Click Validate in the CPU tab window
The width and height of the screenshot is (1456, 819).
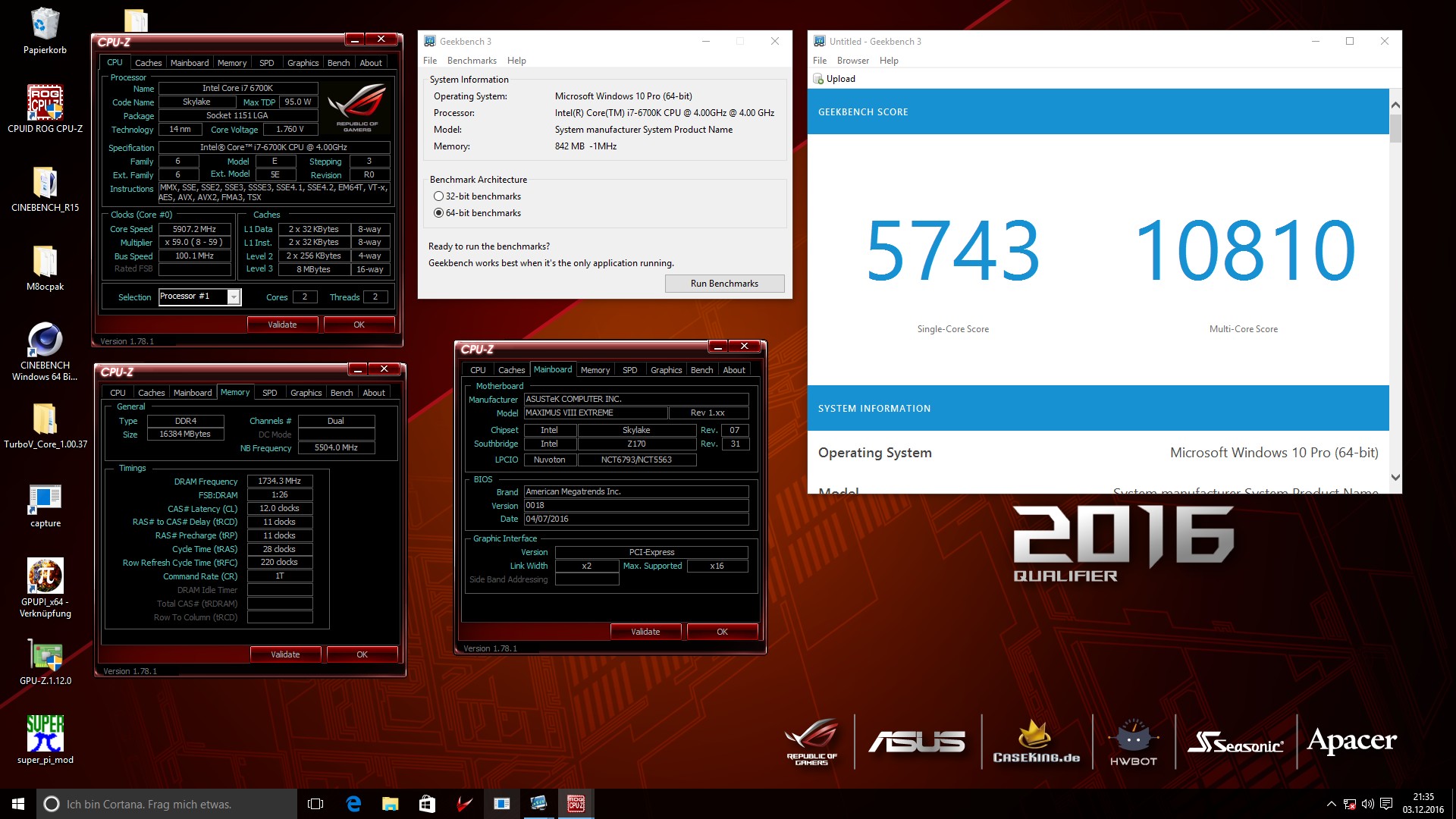point(282,325)
